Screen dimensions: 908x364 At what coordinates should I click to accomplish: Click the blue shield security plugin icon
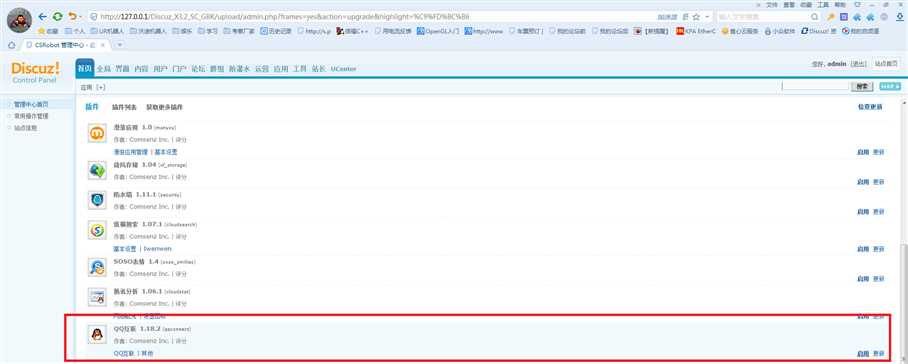(97, 200)
